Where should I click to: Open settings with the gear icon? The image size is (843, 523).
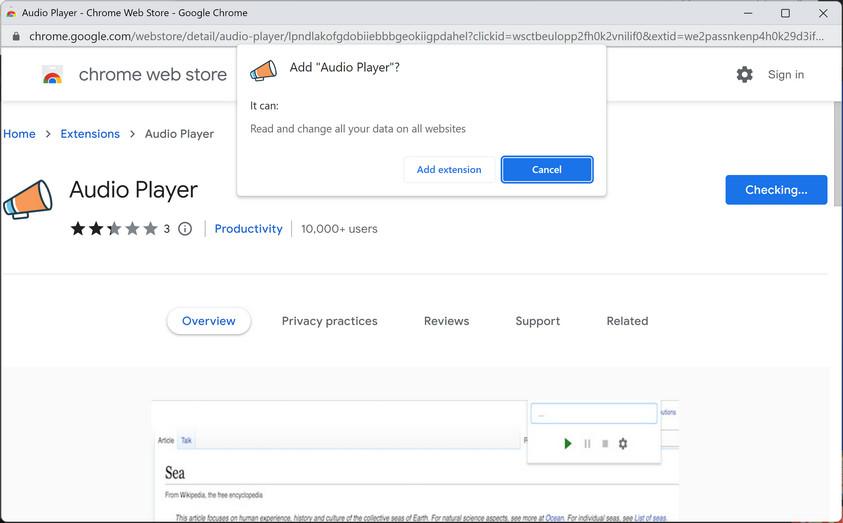[x=744, y=75]
